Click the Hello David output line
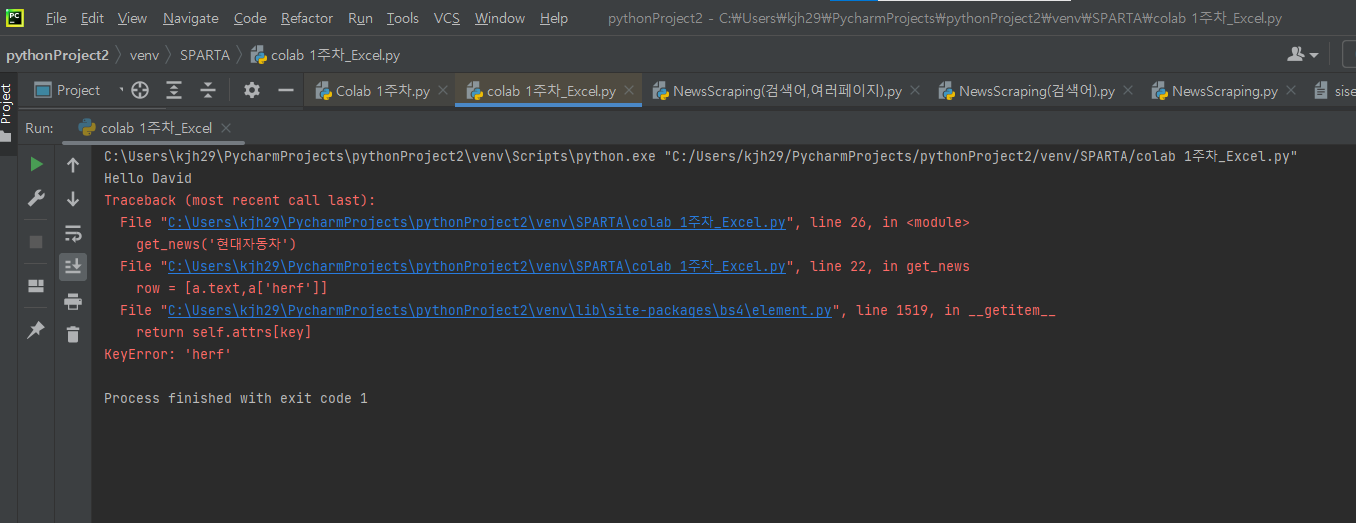Image resolution: width=1356 pixels, height=523 pixels. 148,178
